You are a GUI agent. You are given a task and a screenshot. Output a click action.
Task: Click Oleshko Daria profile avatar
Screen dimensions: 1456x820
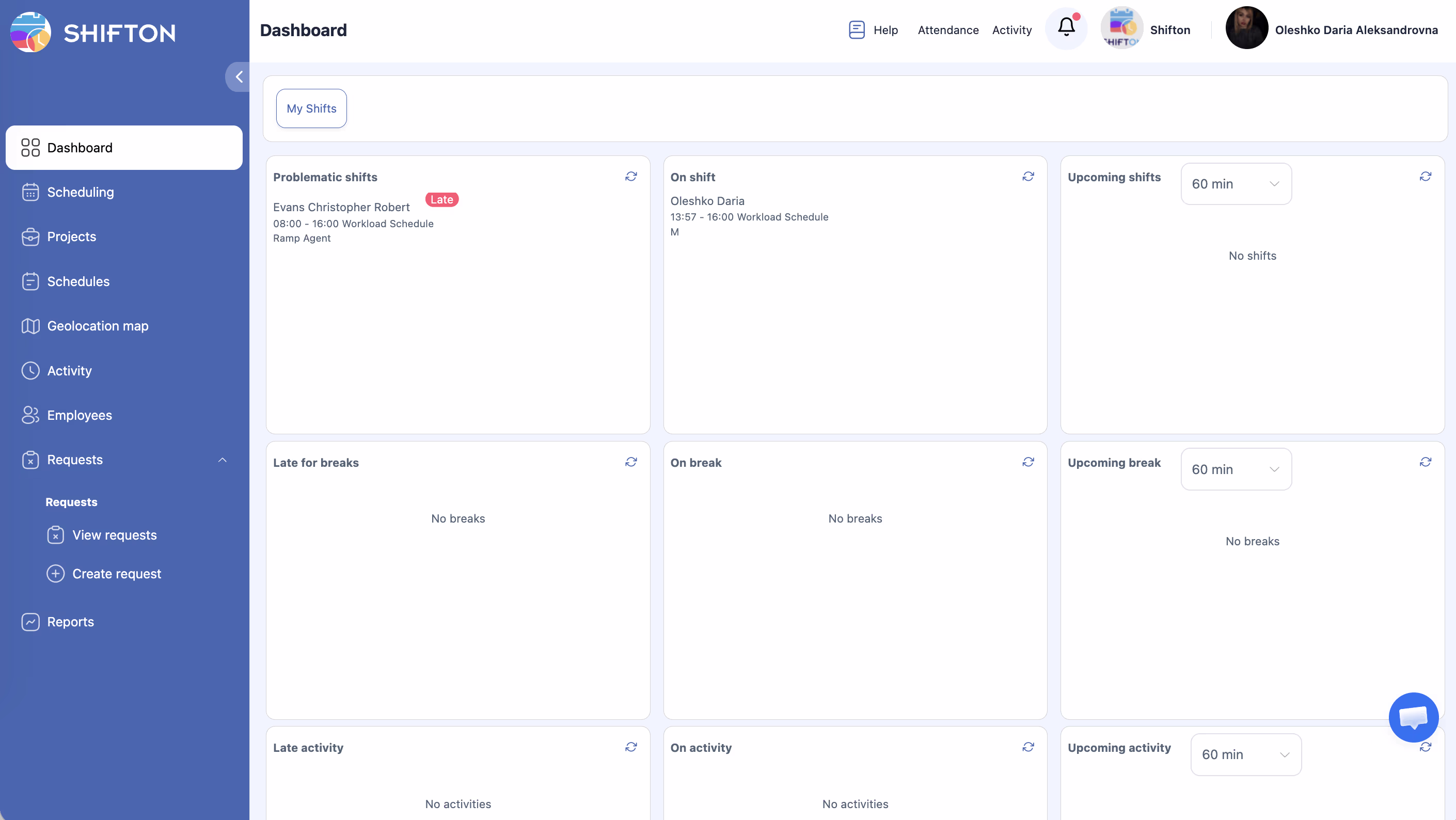click(x=1246, y=28)
